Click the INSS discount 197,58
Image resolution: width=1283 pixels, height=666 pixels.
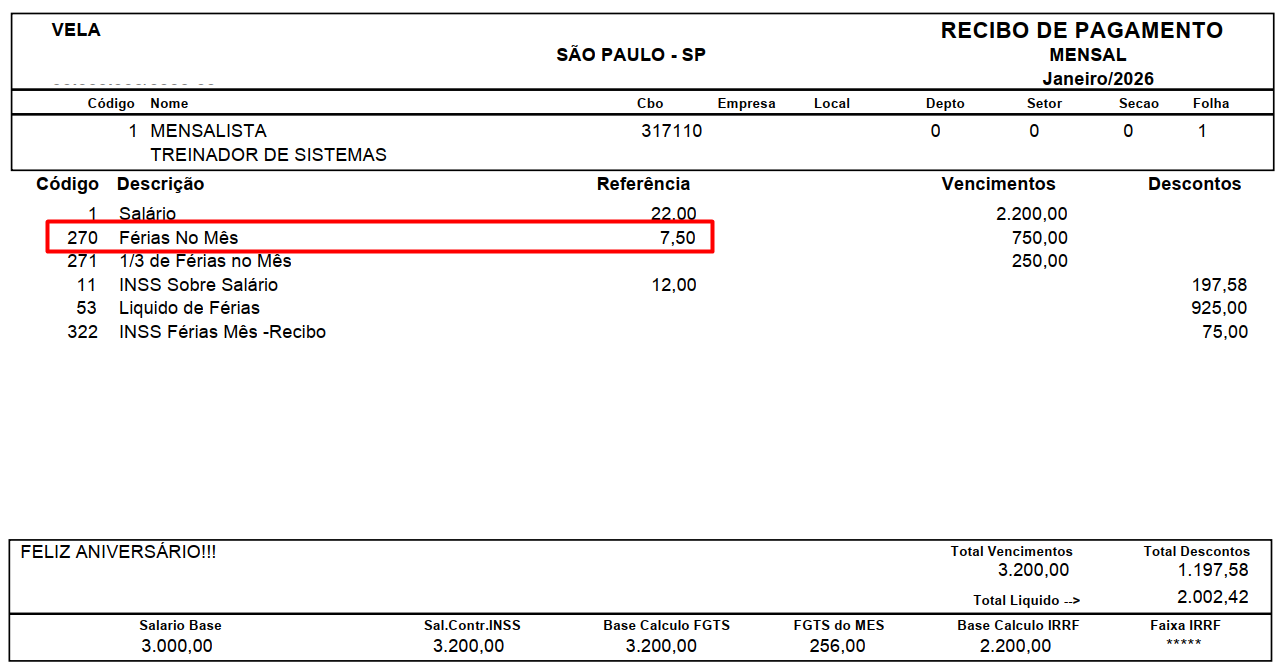click(1220, 285)
